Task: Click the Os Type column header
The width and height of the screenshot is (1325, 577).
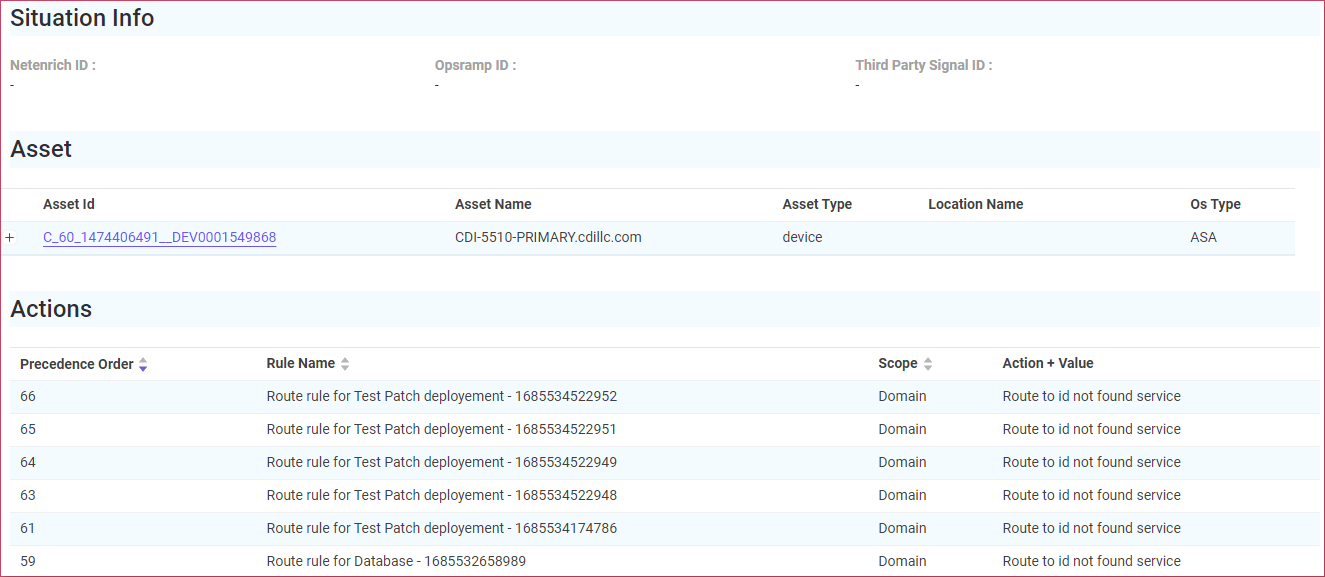Action: pos(1215,204)
